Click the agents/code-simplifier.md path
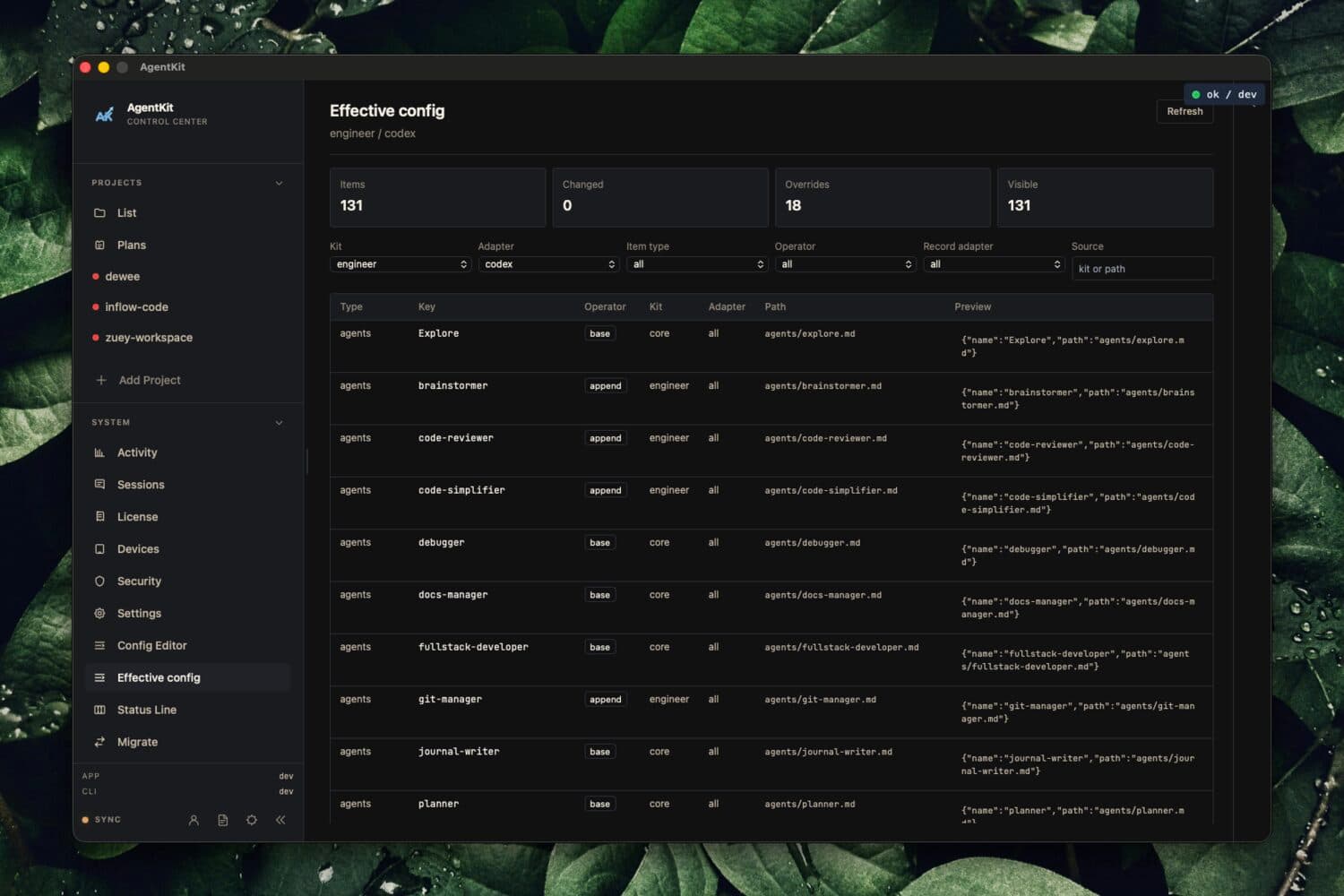This screenshot has width=1344, height=896. 831,491
